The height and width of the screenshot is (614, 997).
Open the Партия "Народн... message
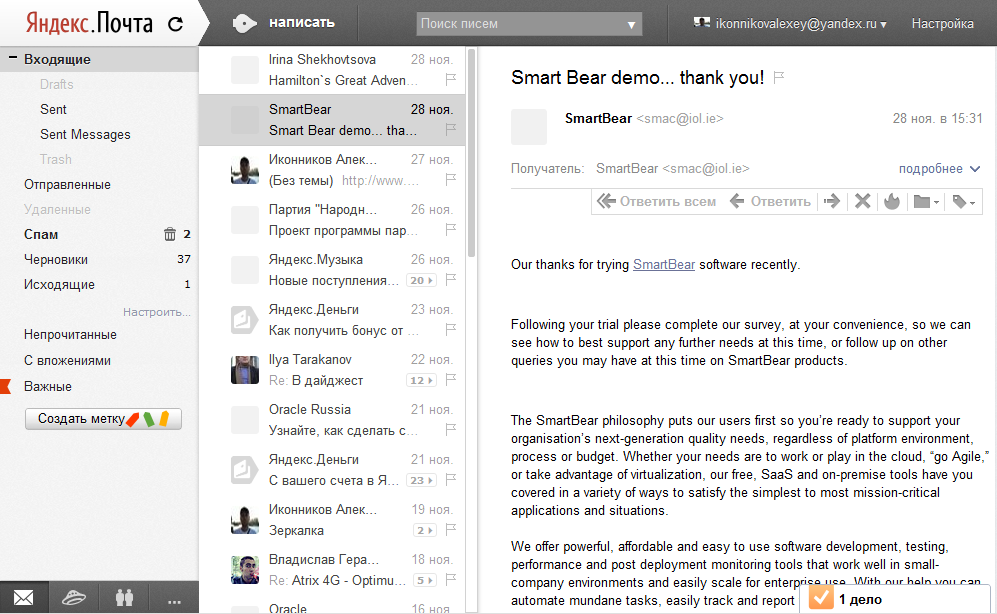332,220
